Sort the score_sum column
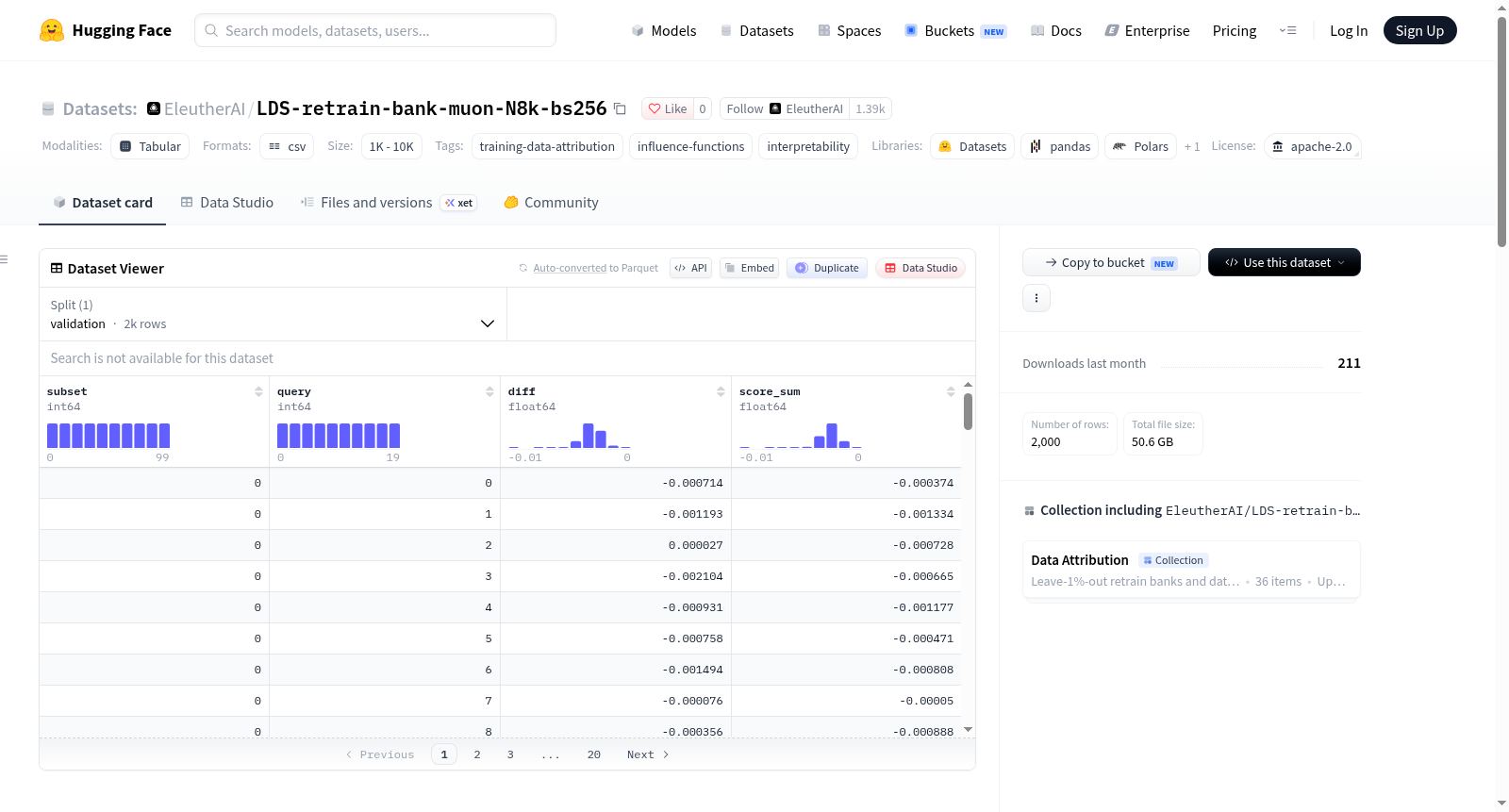 click(x=951, y=391)
